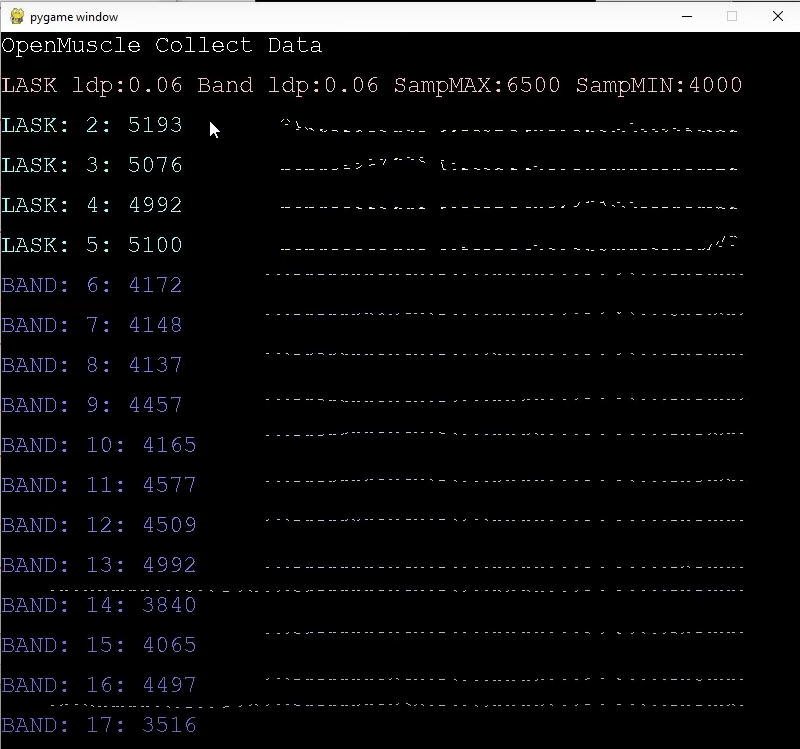Viewport: 800px width, 749px height.
Task: Select the 'BAND: 11: 4577' row
Action: coord(99,485)
